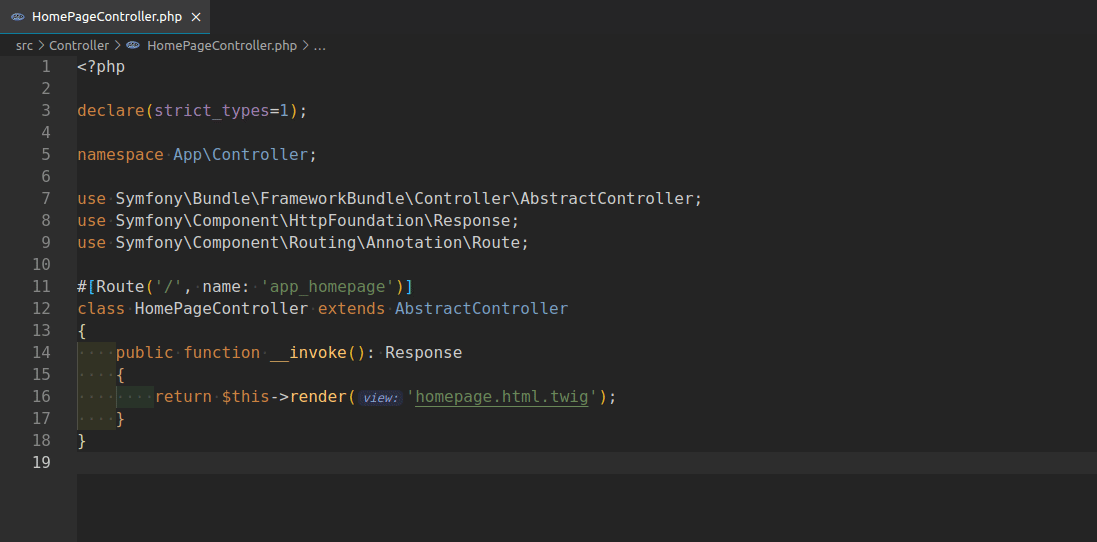This screenshot has height=542, width=1097.
Task: Click line number 1 in gutter
Action: pyautogui.click(x=45, y=67)
